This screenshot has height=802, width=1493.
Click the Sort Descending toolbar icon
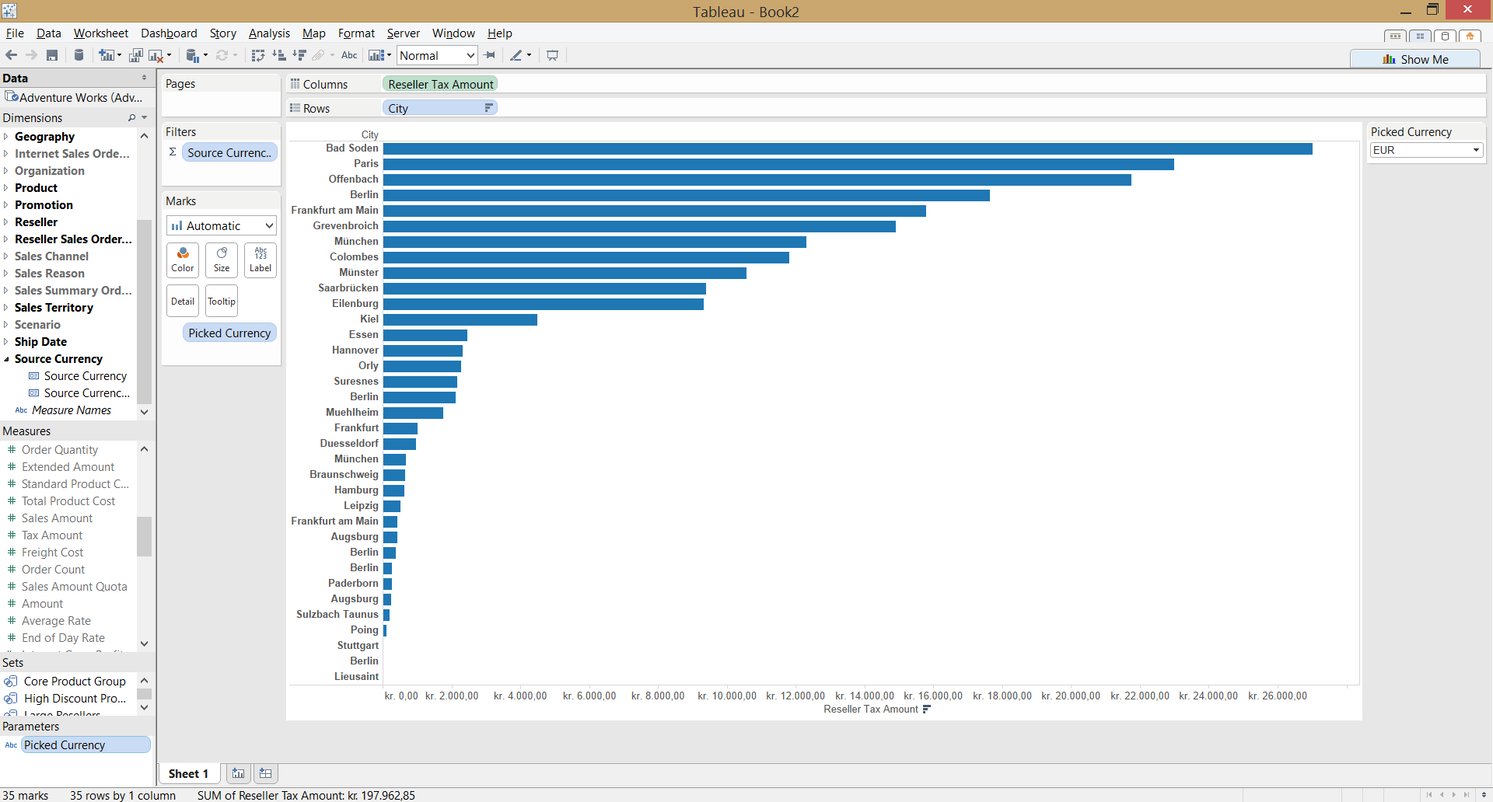[300, 55]
